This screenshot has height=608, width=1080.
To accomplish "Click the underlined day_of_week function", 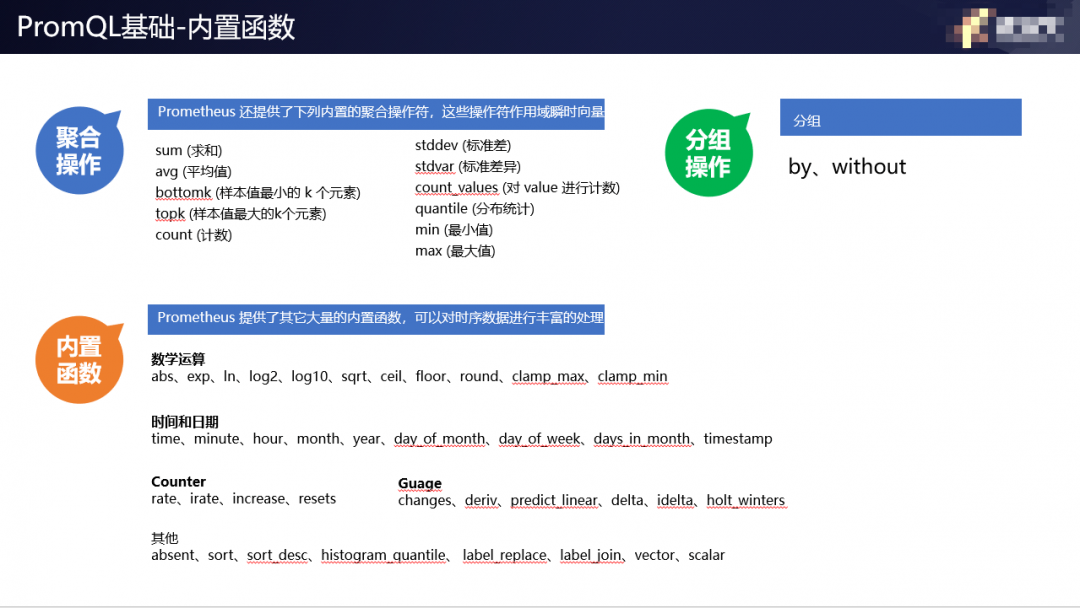I will (540, 439).
